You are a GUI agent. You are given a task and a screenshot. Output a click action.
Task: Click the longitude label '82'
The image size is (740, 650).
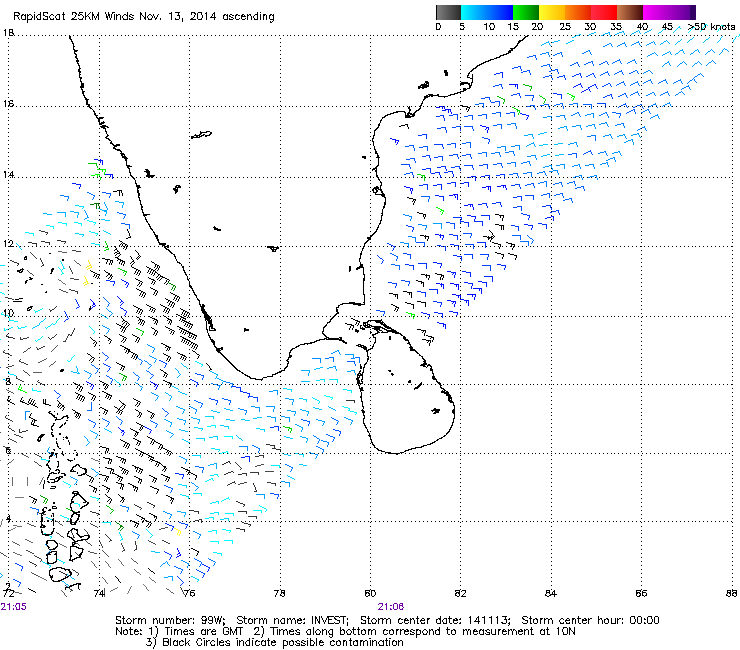coord(460,593)
